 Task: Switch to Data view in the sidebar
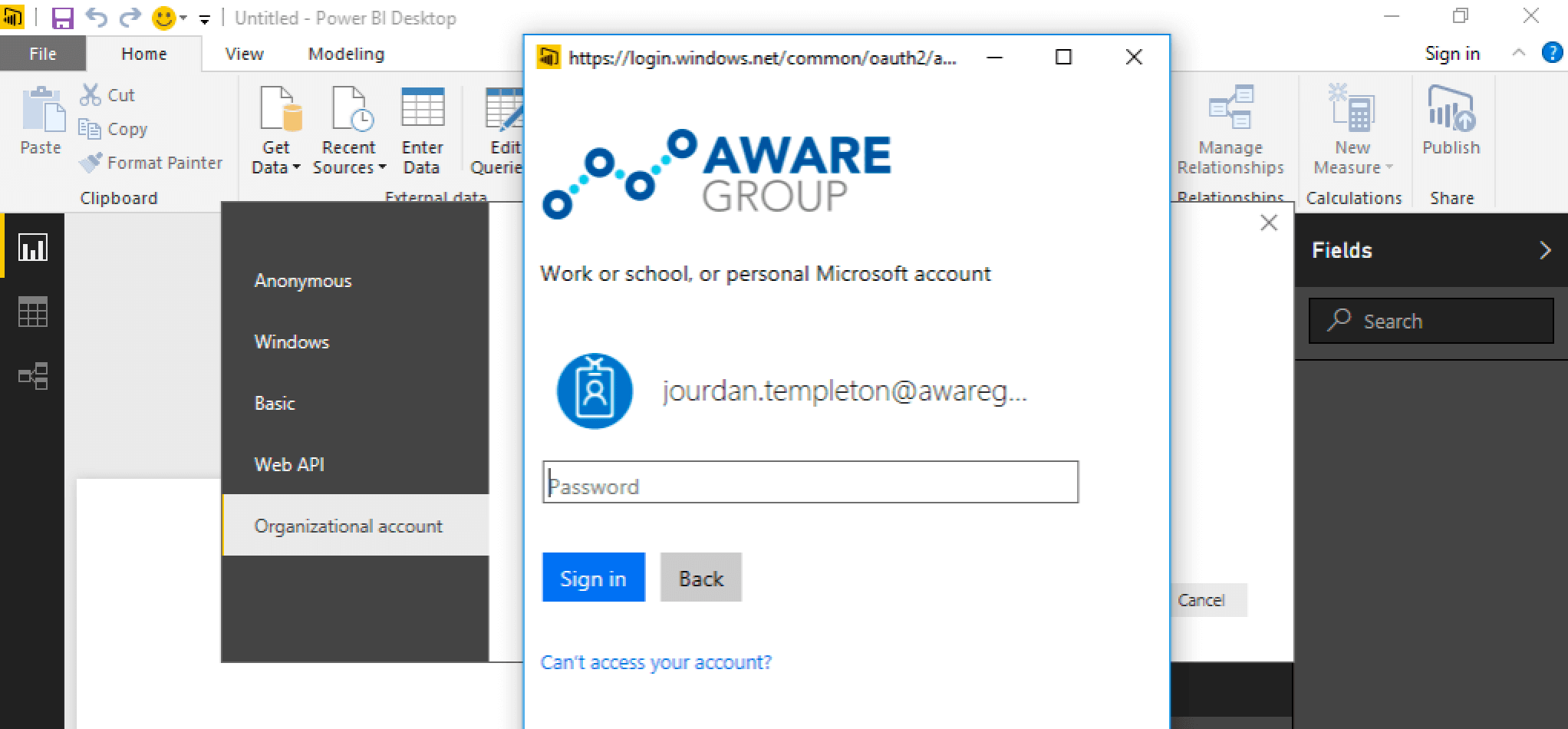pyautogui.click(x=31, y=312)
